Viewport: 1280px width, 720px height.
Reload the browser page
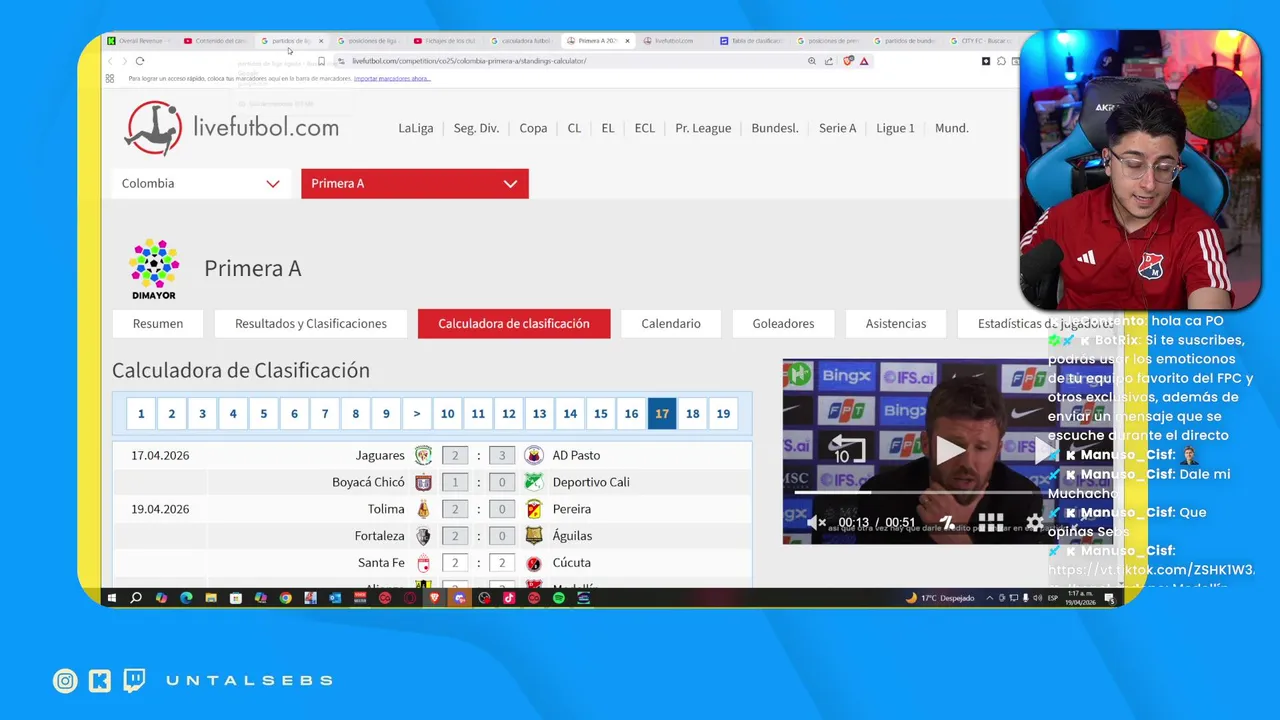(x=140, y=61)
